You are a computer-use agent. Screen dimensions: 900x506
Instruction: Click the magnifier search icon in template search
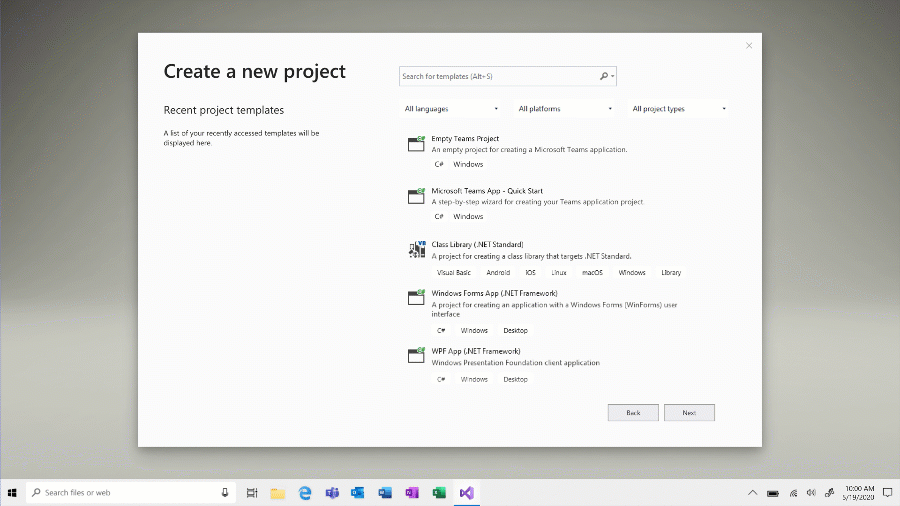coord(604,76)
